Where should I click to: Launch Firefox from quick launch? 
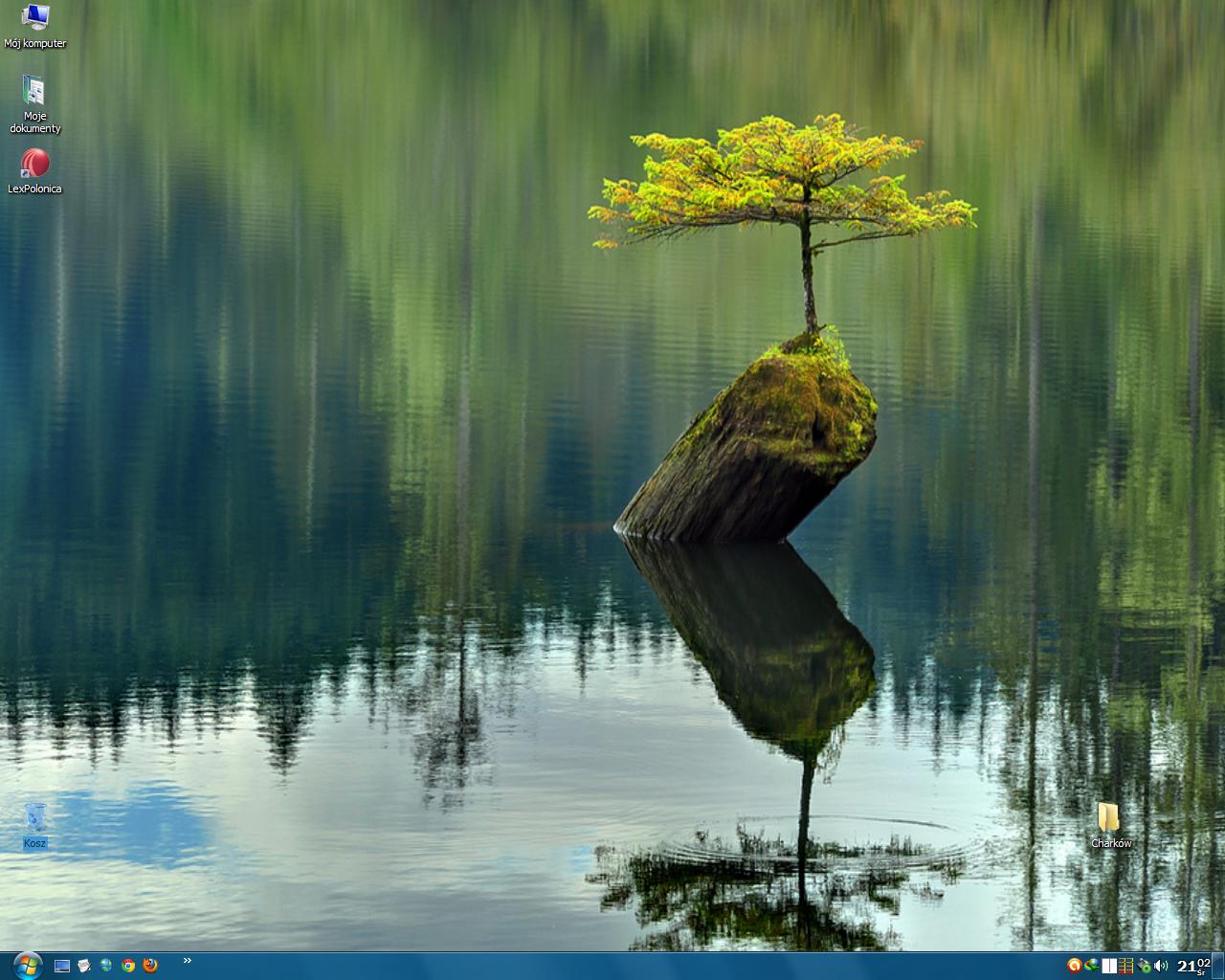(150, 966)
